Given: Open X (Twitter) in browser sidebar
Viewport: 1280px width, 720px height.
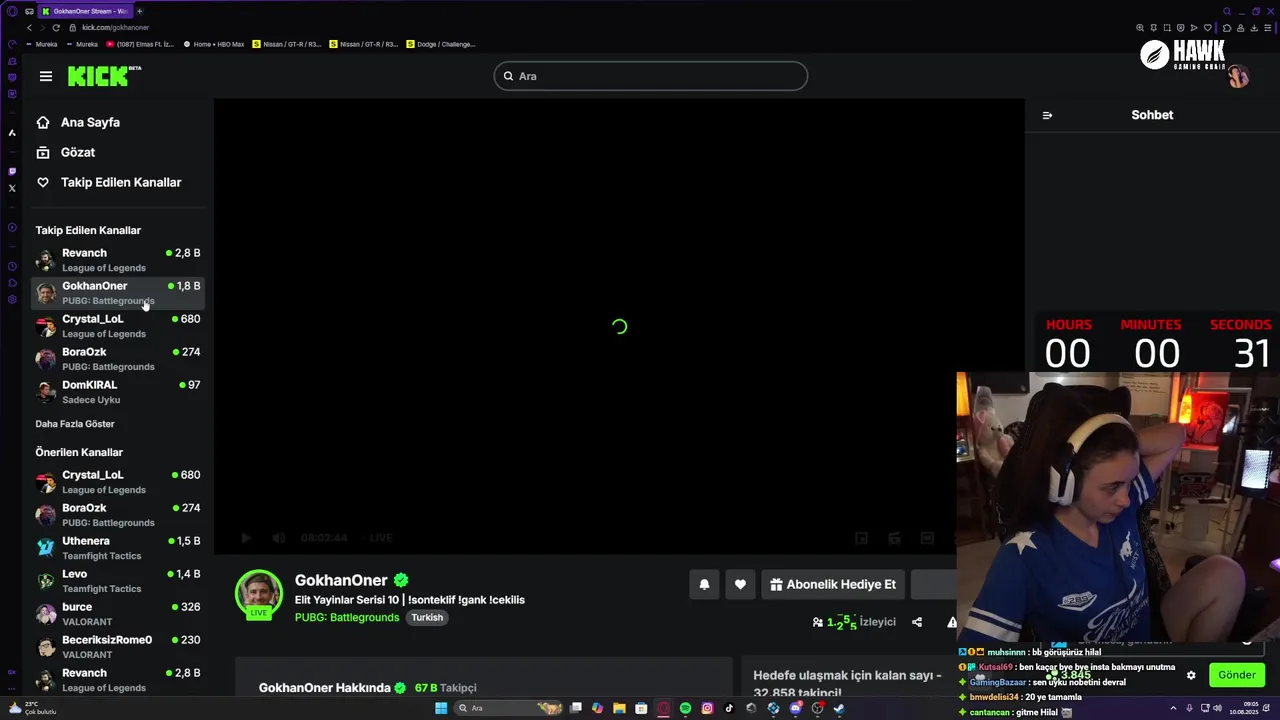Looking at the screenshot, I should click(x=12, y=188).
